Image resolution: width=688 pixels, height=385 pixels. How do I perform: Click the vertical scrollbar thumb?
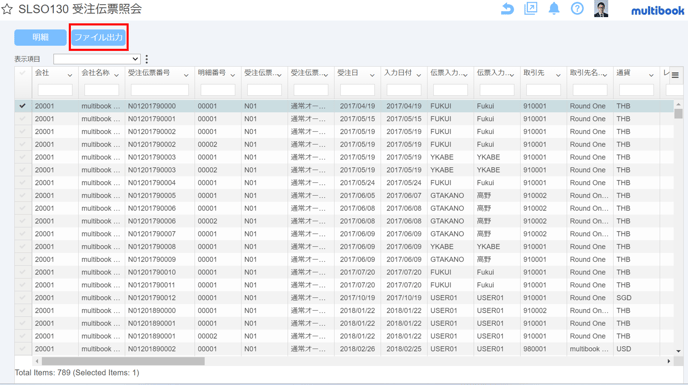[x=678, y=114]
